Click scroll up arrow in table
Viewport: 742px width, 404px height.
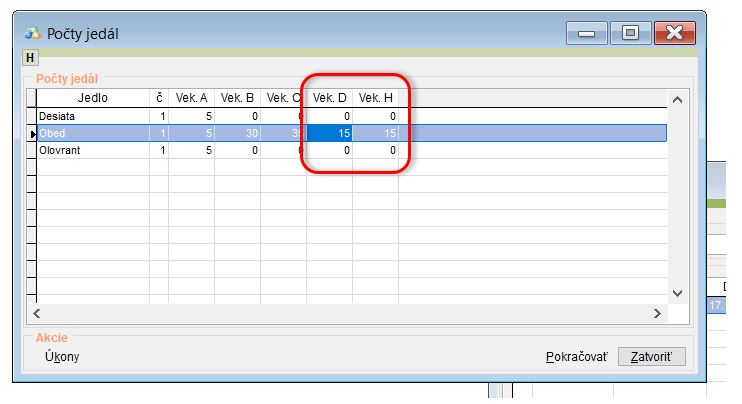(677, 99)
